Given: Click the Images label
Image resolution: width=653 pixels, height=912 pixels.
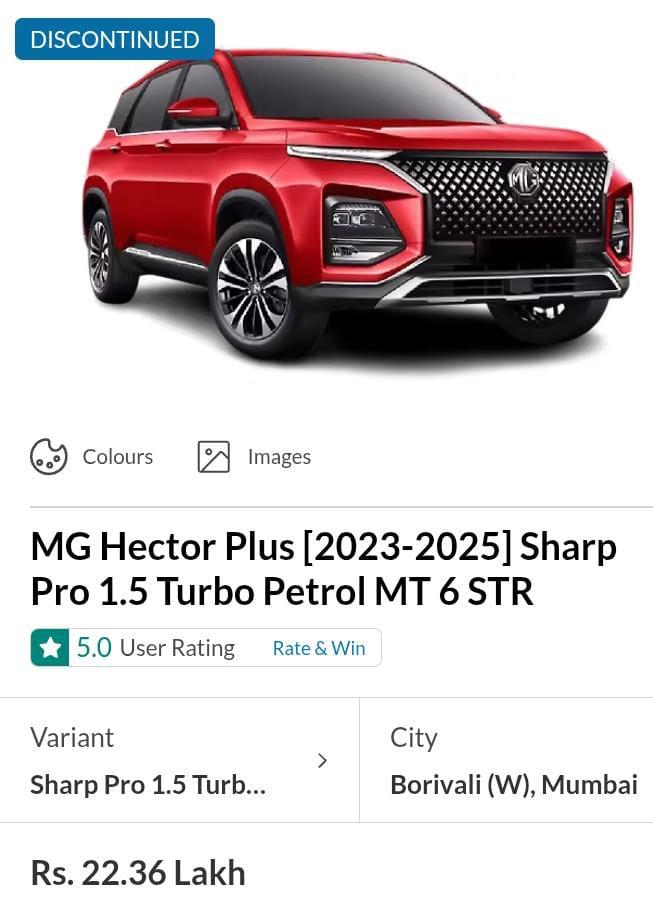Looking at the screenshot, I should click(279, 457).
